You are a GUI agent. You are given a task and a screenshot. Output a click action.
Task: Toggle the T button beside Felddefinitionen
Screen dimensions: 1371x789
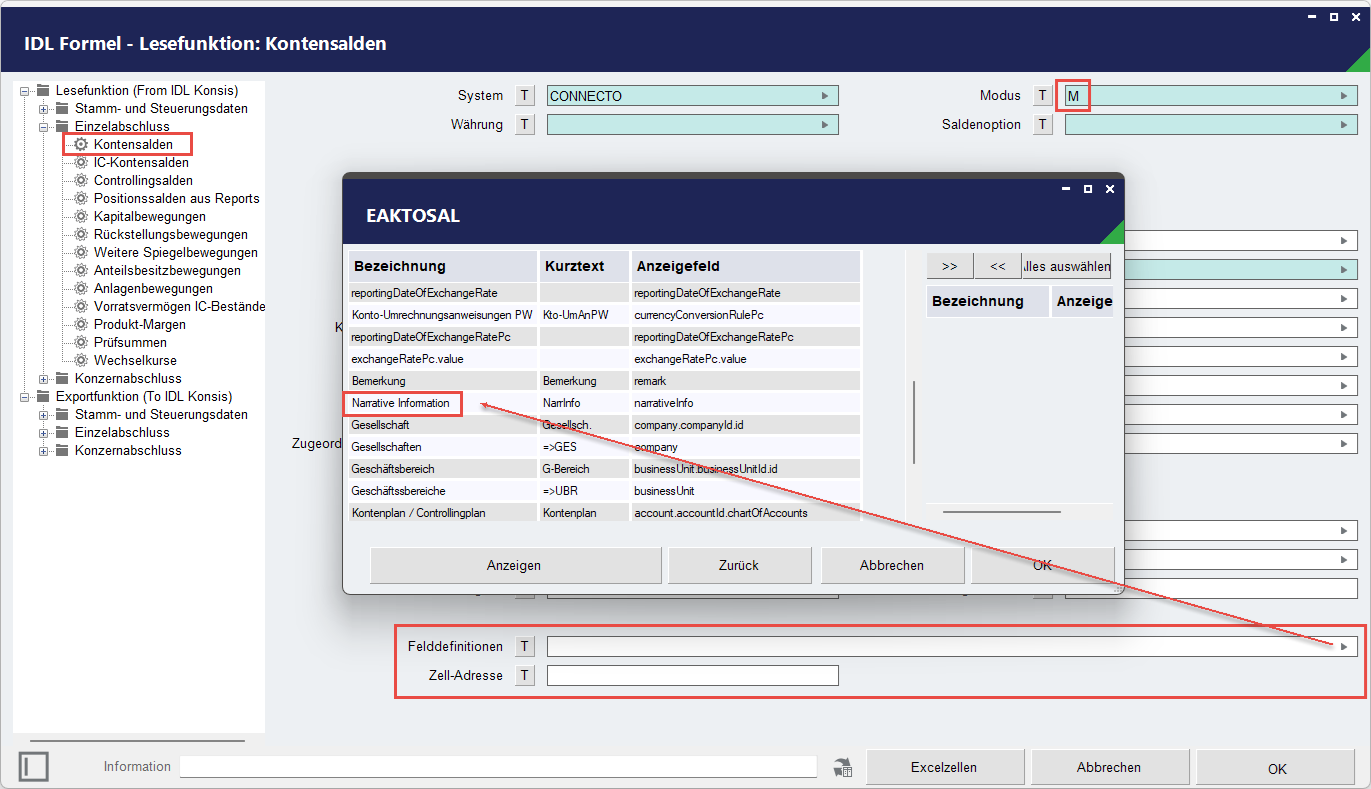(526, 647)
